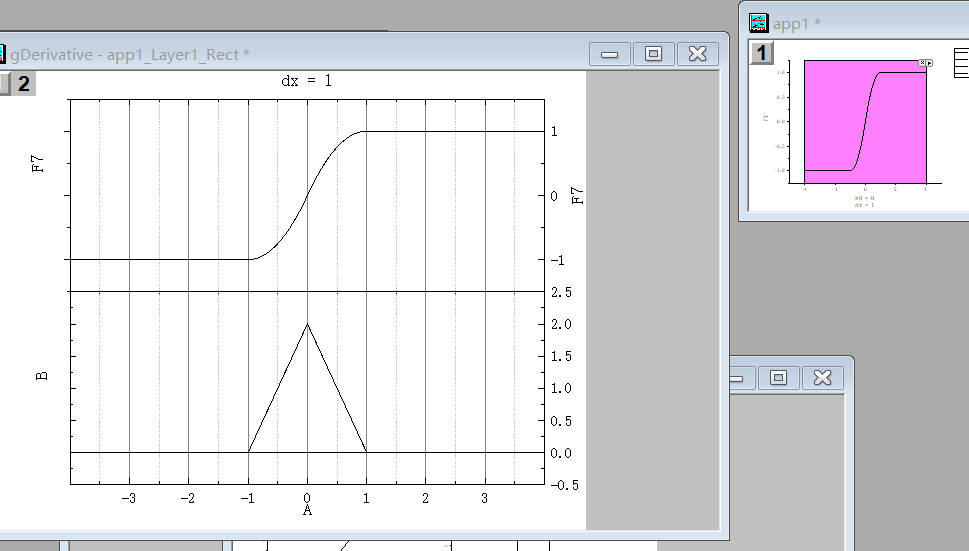Click the A axis title below the plot
The height and width of the screenshot is (551, 969).
pos(307,510)
